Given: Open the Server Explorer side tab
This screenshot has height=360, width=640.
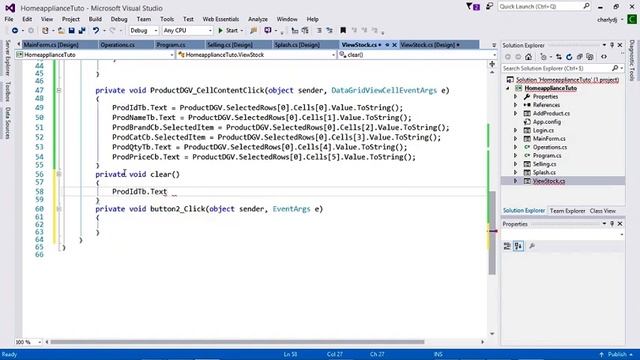Looking at the screenshot, I should pos(7,58).
